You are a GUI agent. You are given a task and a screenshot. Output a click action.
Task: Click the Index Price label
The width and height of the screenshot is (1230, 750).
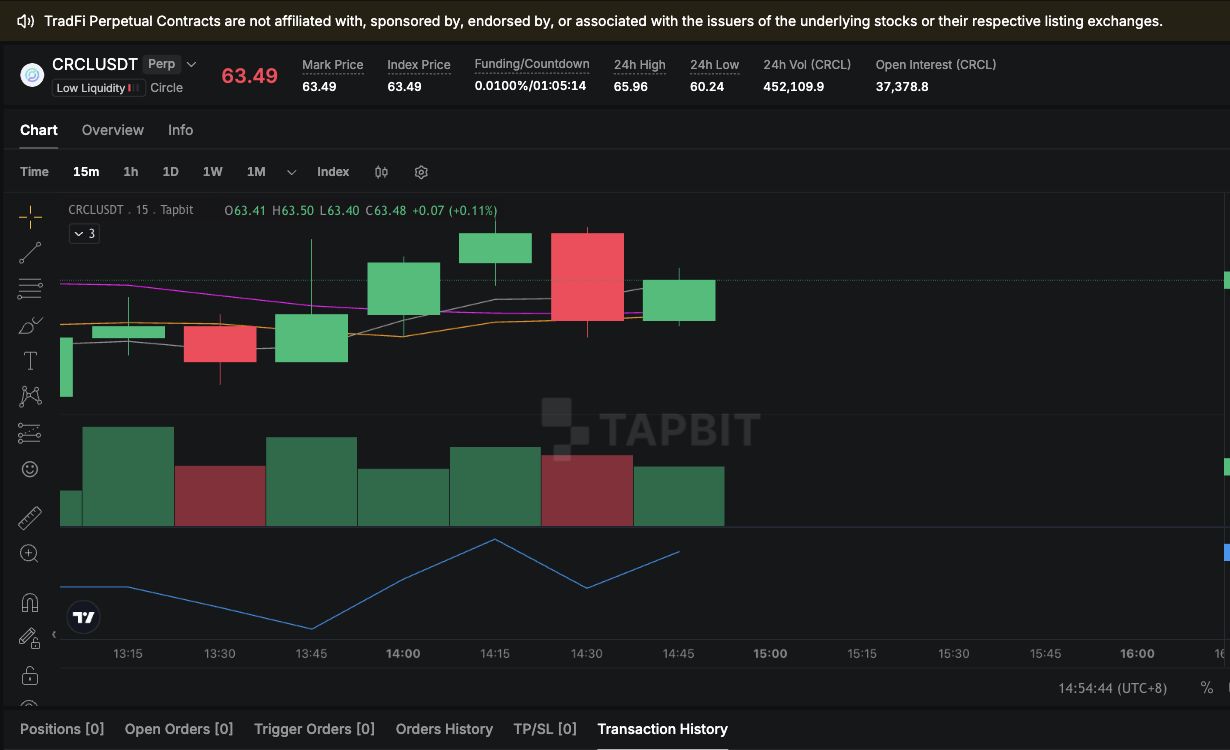(x=419, y=65)
